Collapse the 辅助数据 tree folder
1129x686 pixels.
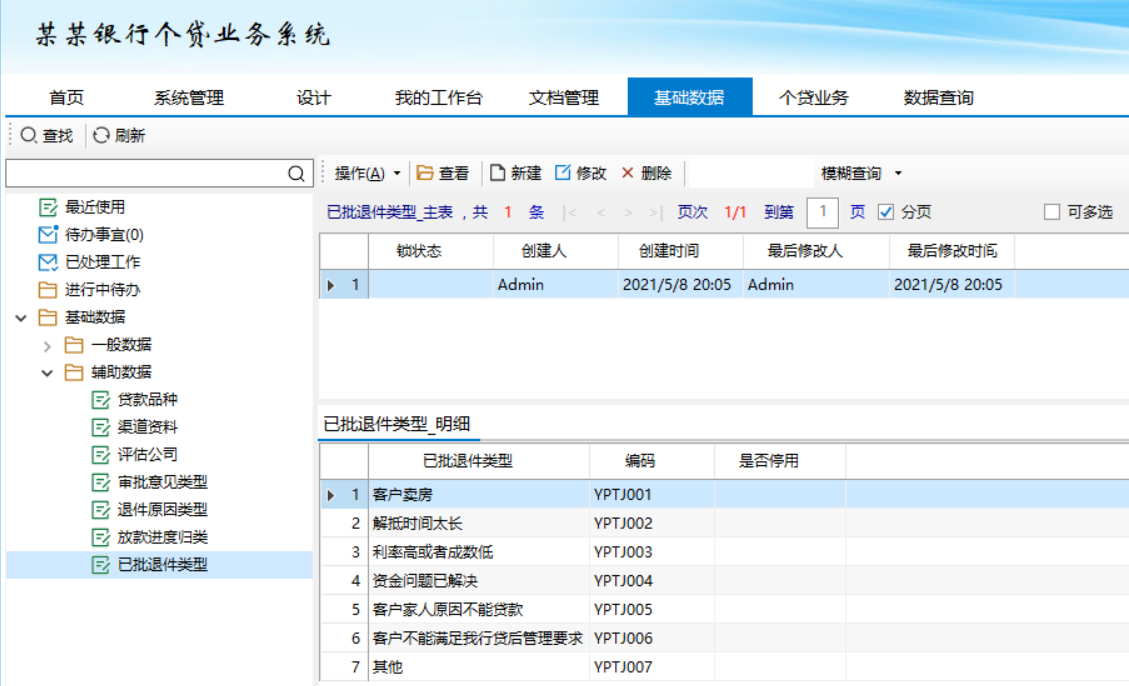click(x=47, y=373)
